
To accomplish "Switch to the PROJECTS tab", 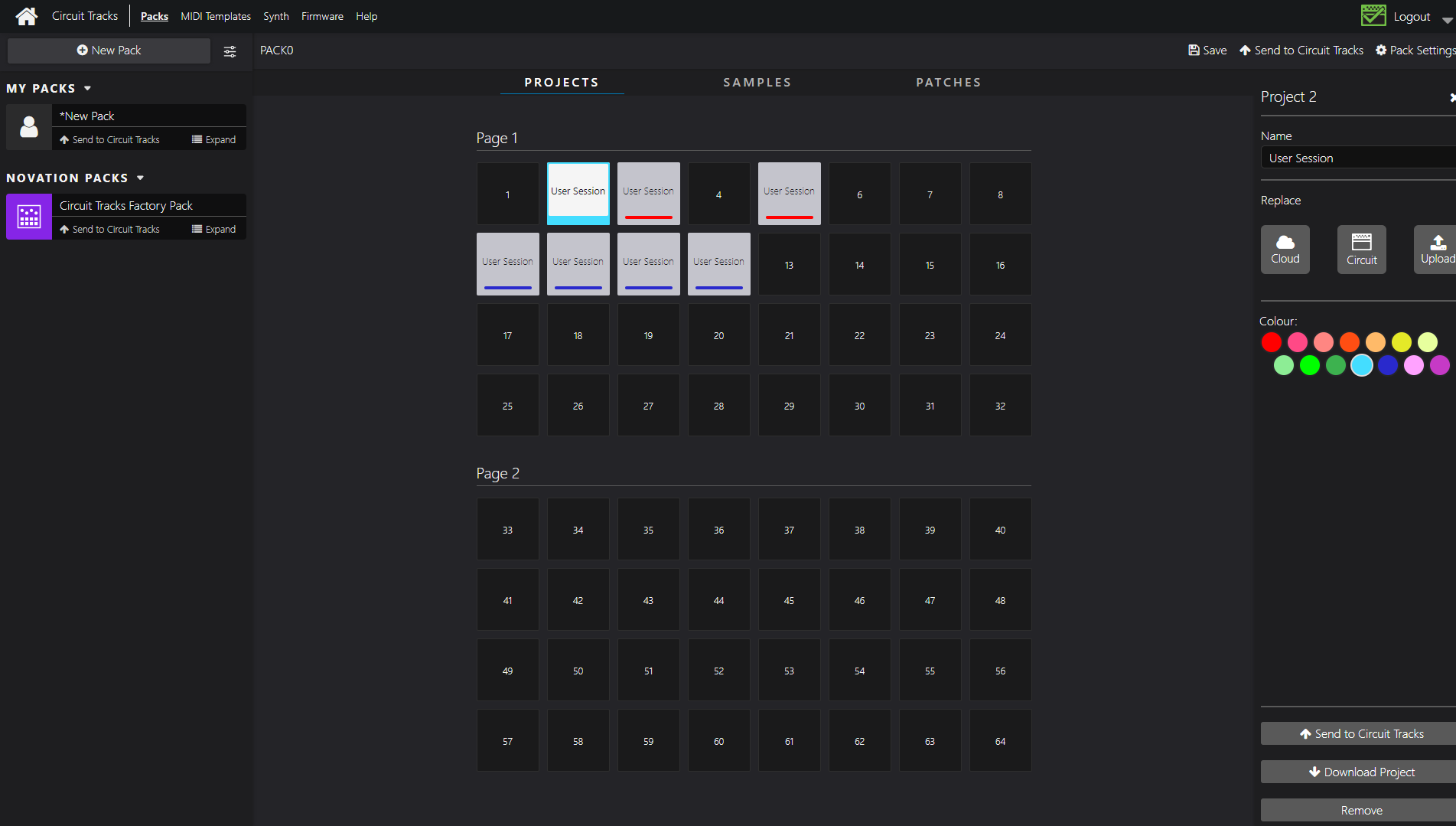I will (x=562, y=83).
